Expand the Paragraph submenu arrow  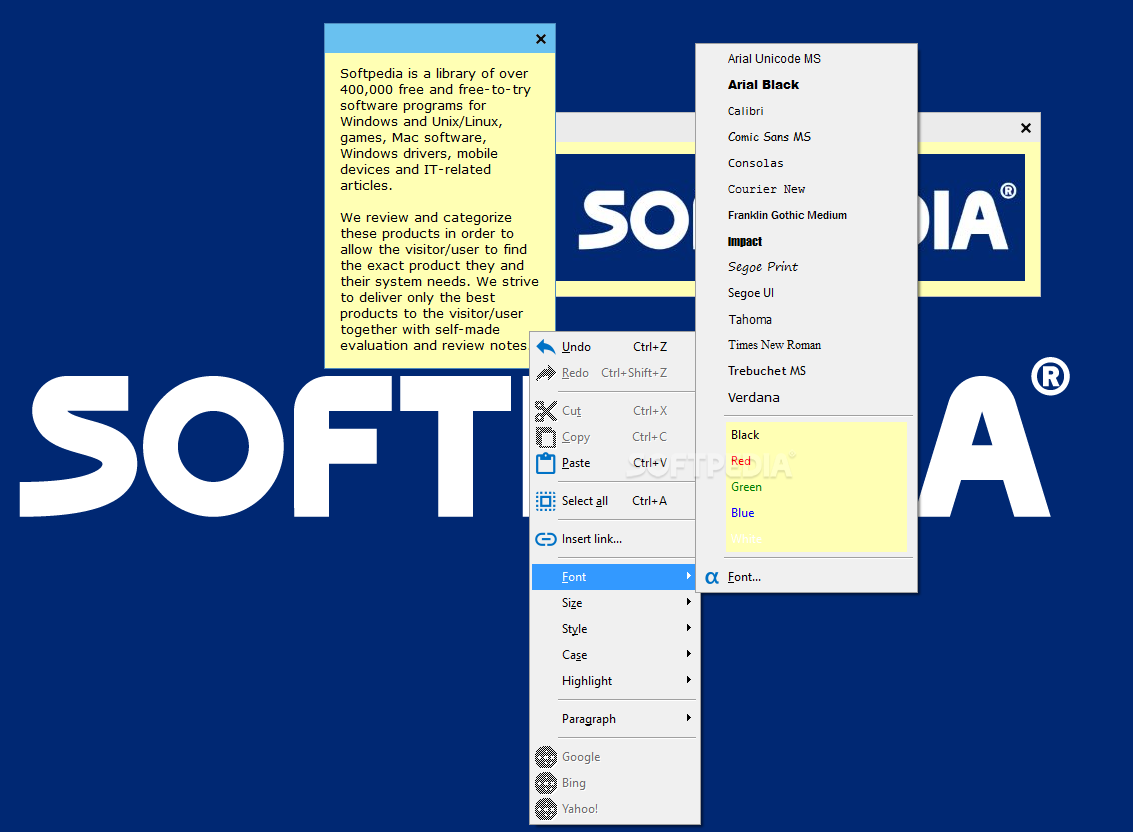[x=689, y=719]
